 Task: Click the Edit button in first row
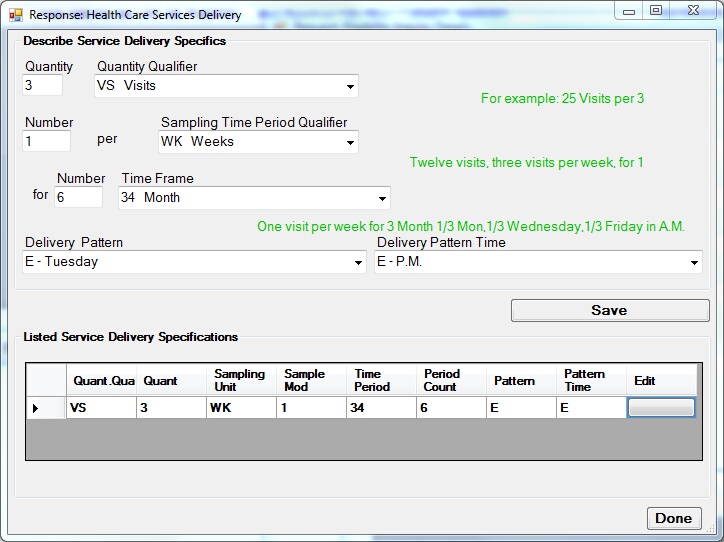pos(661,408)
